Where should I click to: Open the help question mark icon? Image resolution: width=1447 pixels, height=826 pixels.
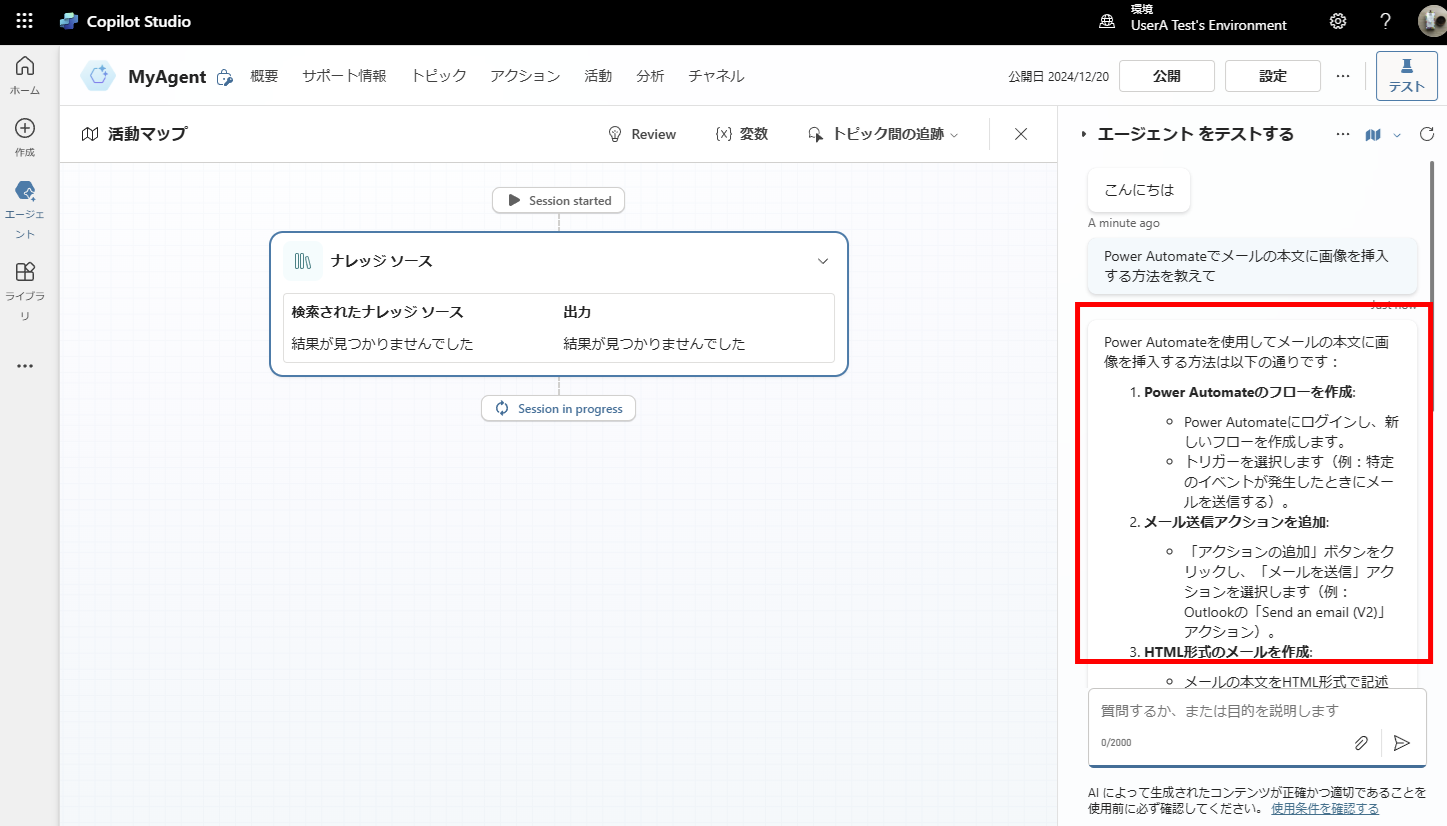(1385, 20)
